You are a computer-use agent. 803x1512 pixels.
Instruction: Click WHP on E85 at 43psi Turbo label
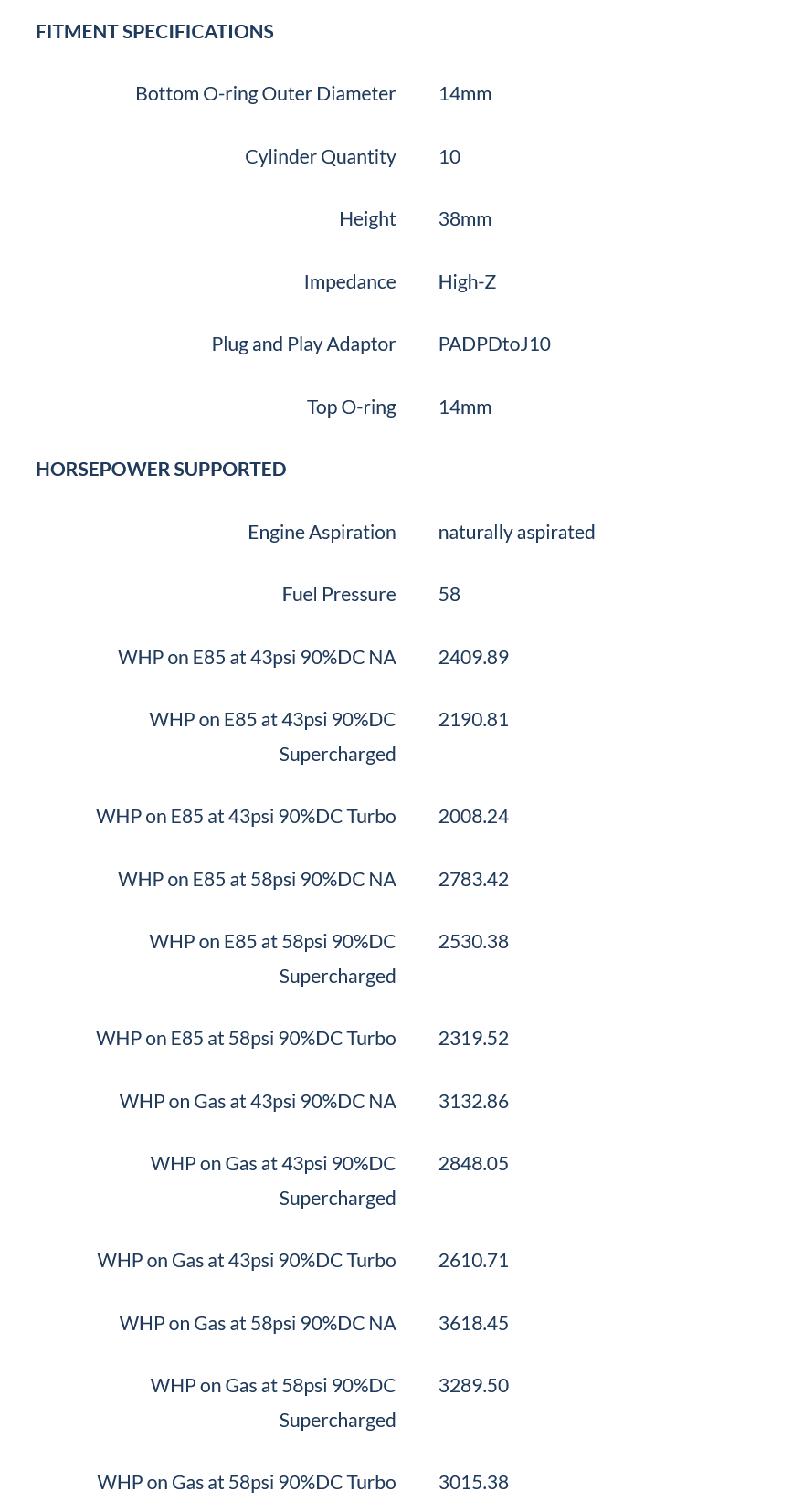tap(246, 817)
